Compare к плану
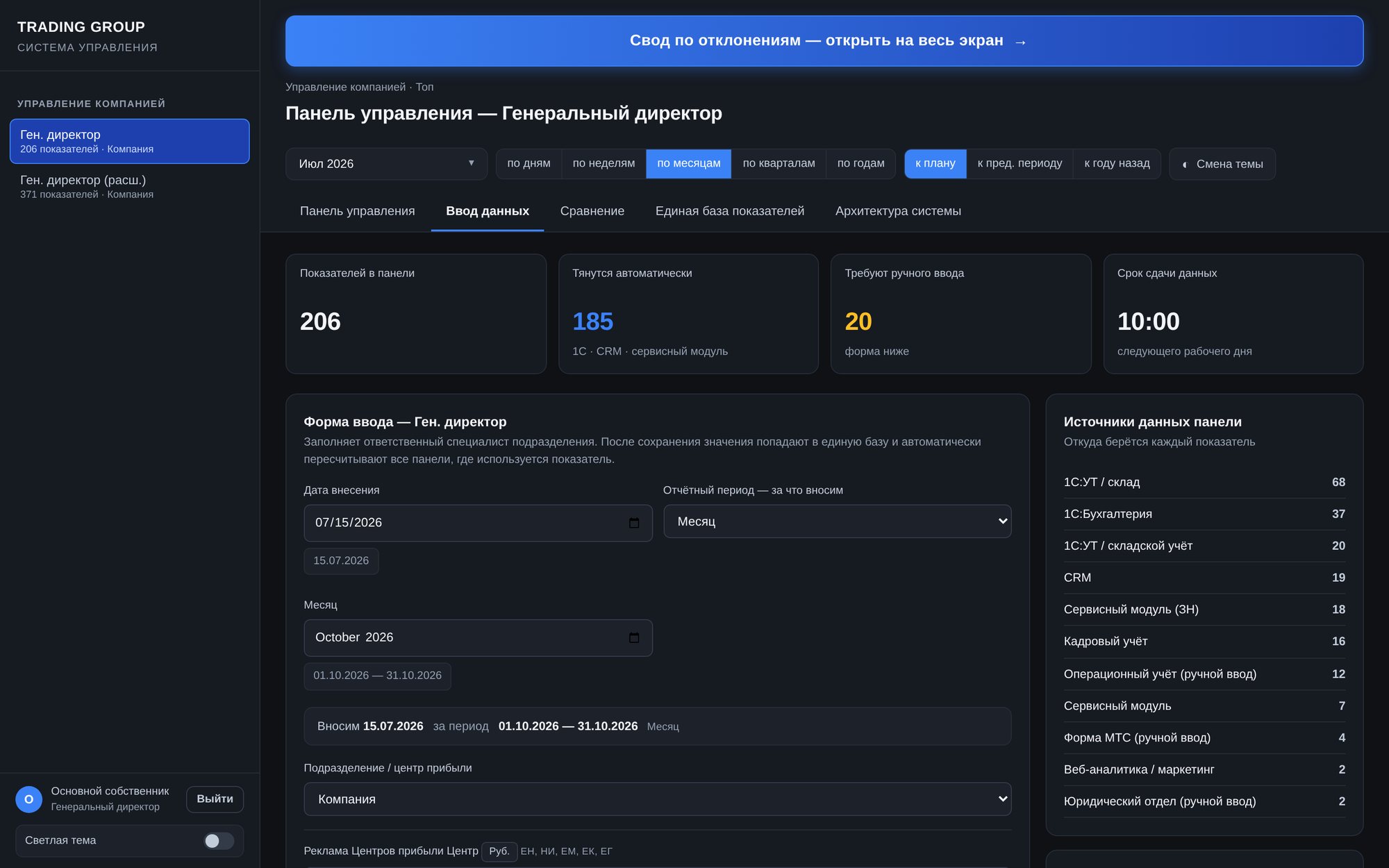 (x=935, y=164)
